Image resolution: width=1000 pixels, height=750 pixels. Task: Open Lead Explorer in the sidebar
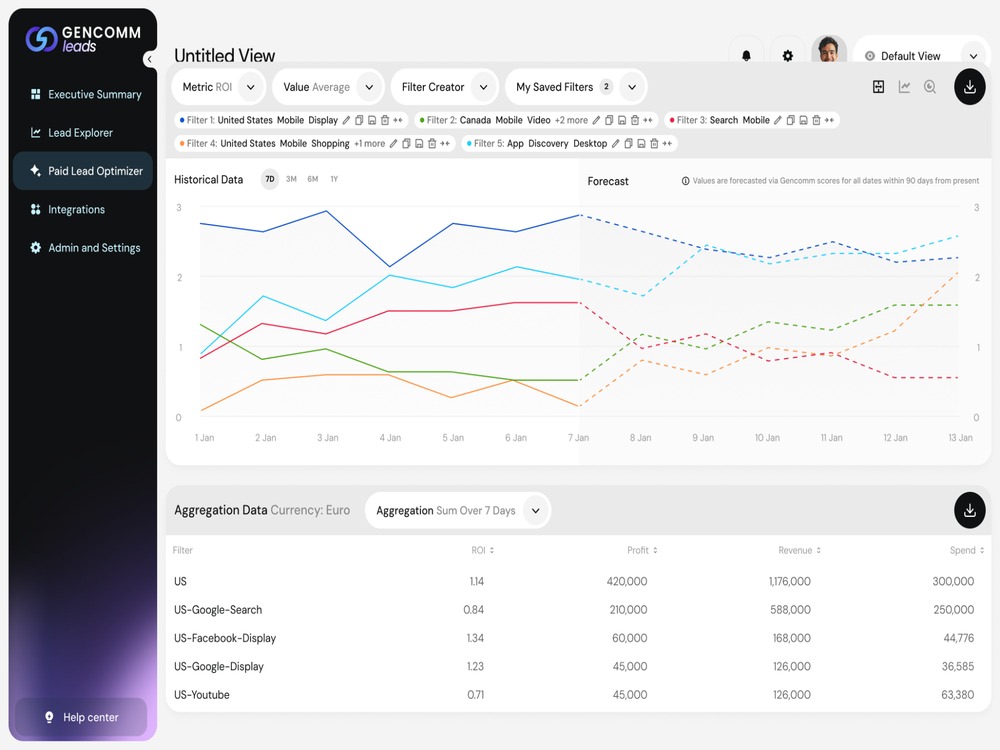click(x=83, y=133)
